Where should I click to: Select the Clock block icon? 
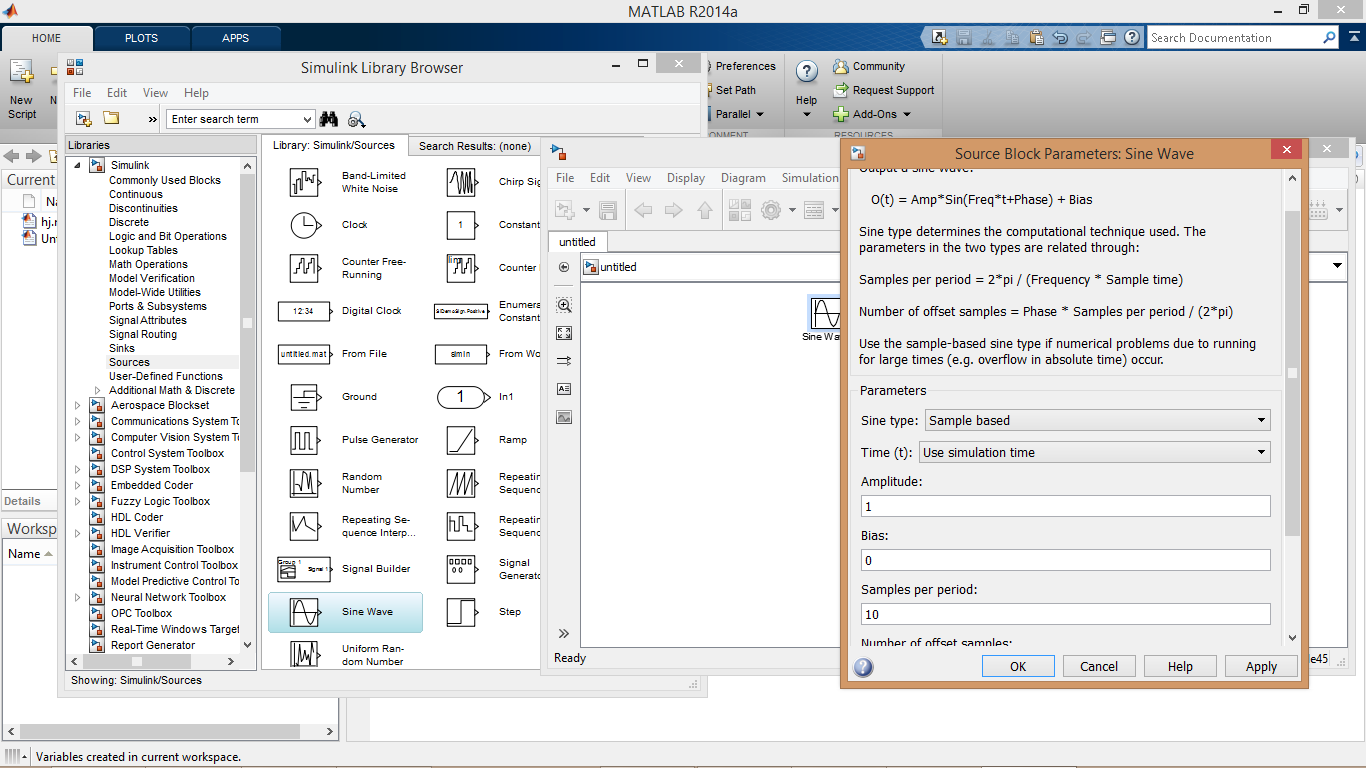pos(304,225)
